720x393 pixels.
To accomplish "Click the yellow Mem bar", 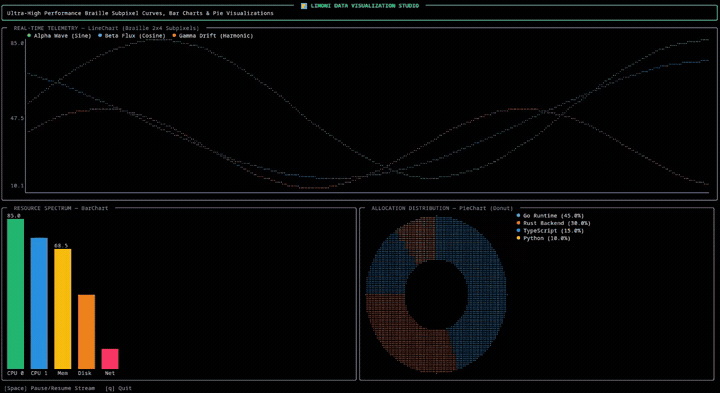I will [62, 309].
